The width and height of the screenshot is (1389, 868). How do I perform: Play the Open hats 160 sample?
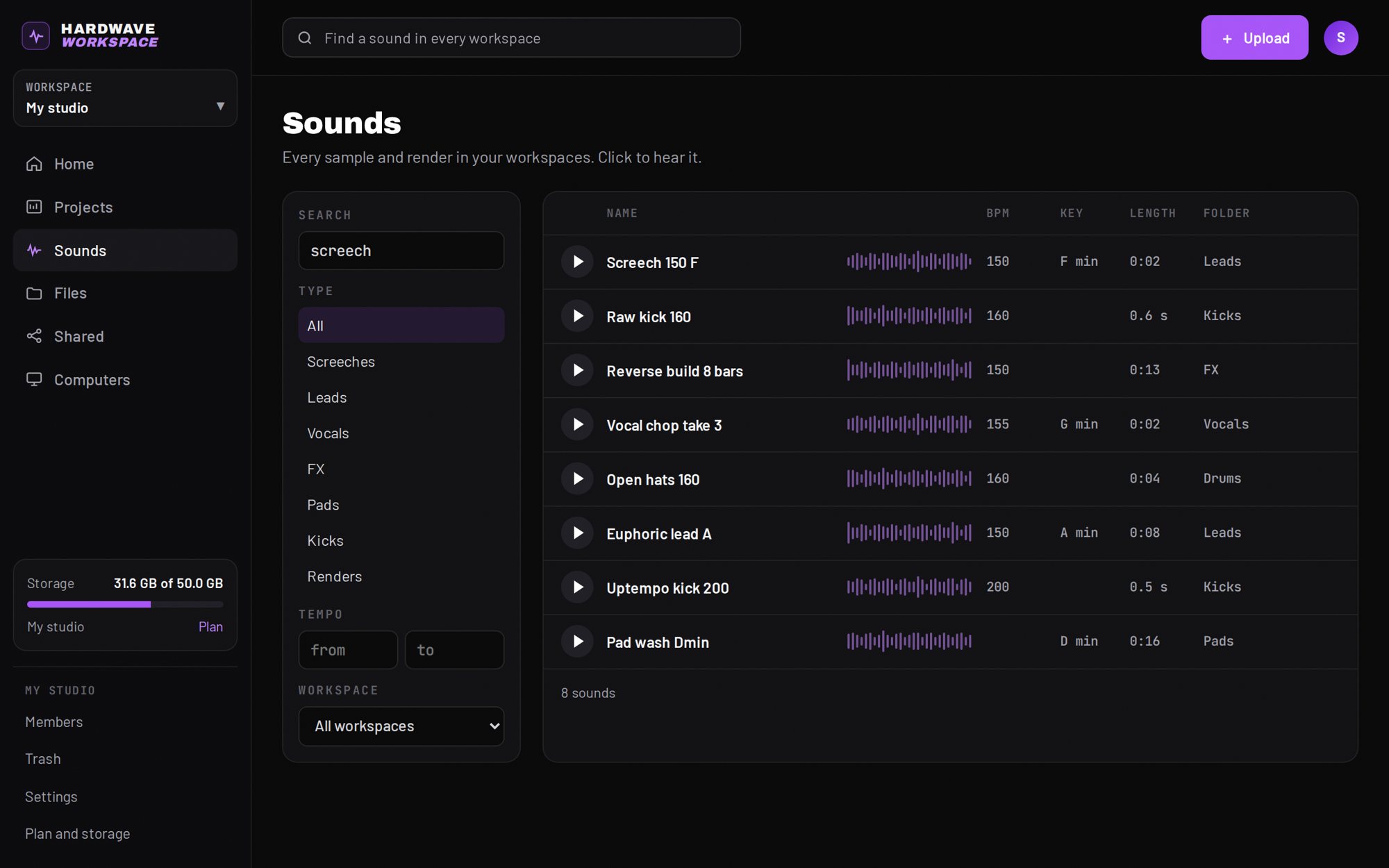click(577, 478)
